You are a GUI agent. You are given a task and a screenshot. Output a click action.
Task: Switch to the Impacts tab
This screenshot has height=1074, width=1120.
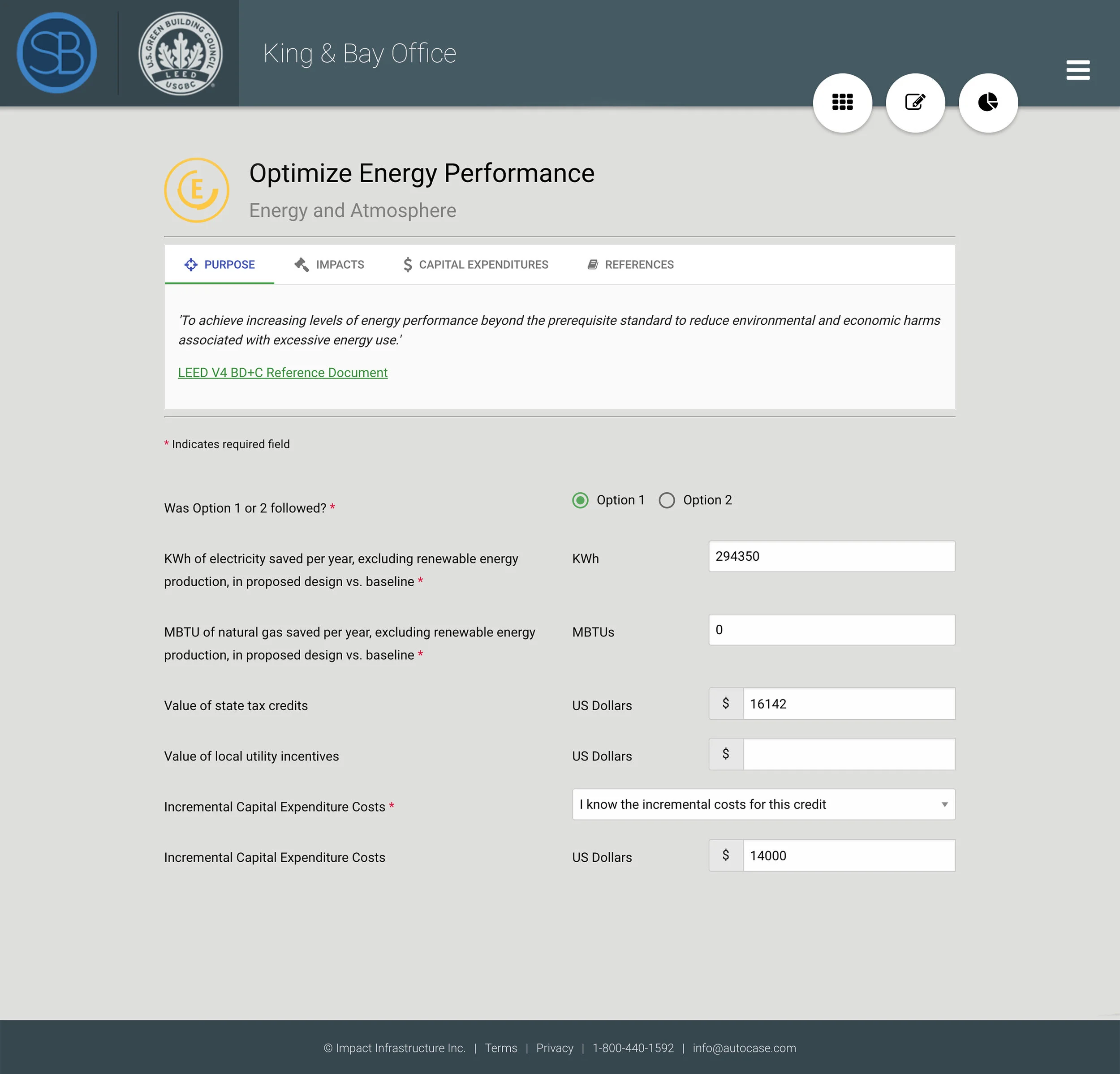click(329, 265)
